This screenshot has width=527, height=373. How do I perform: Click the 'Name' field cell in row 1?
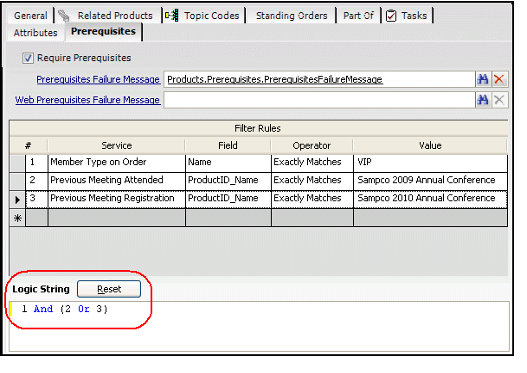tap(228, 163)
